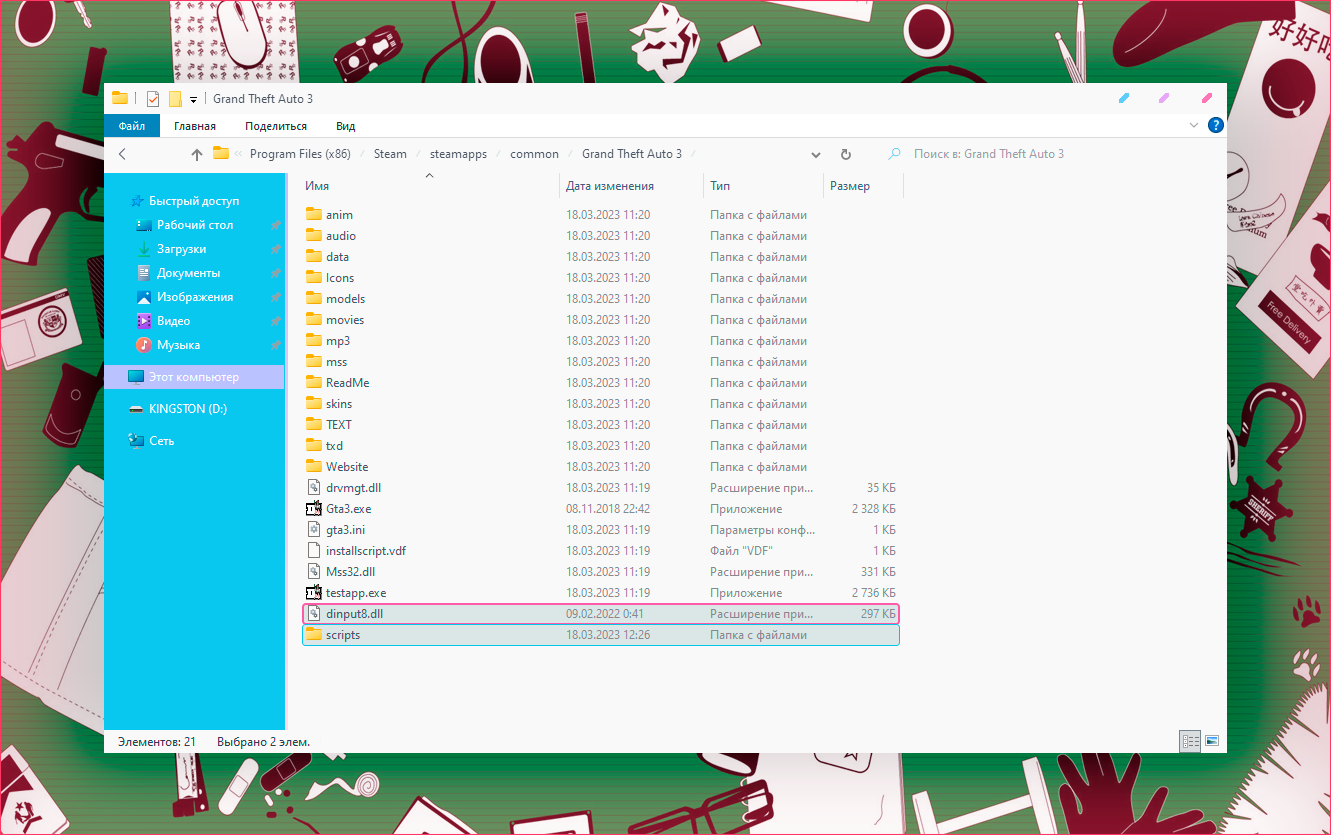Click the Рабочий стол desktop icon in sidebar

click(144, 225)
